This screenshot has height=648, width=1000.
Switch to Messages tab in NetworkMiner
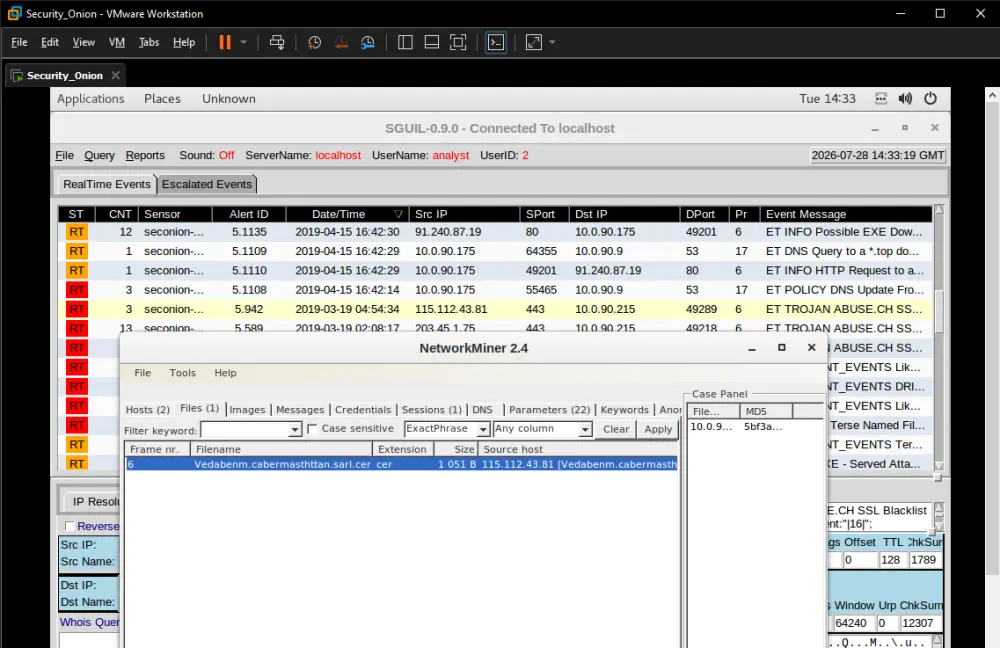300,410
